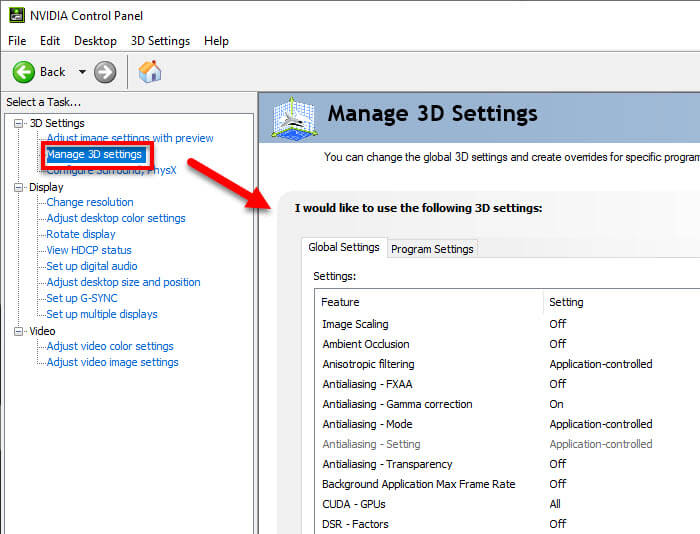Collapse the Display tree node
The width and height of the screenshot is (700, 534).
coord(18,187)
